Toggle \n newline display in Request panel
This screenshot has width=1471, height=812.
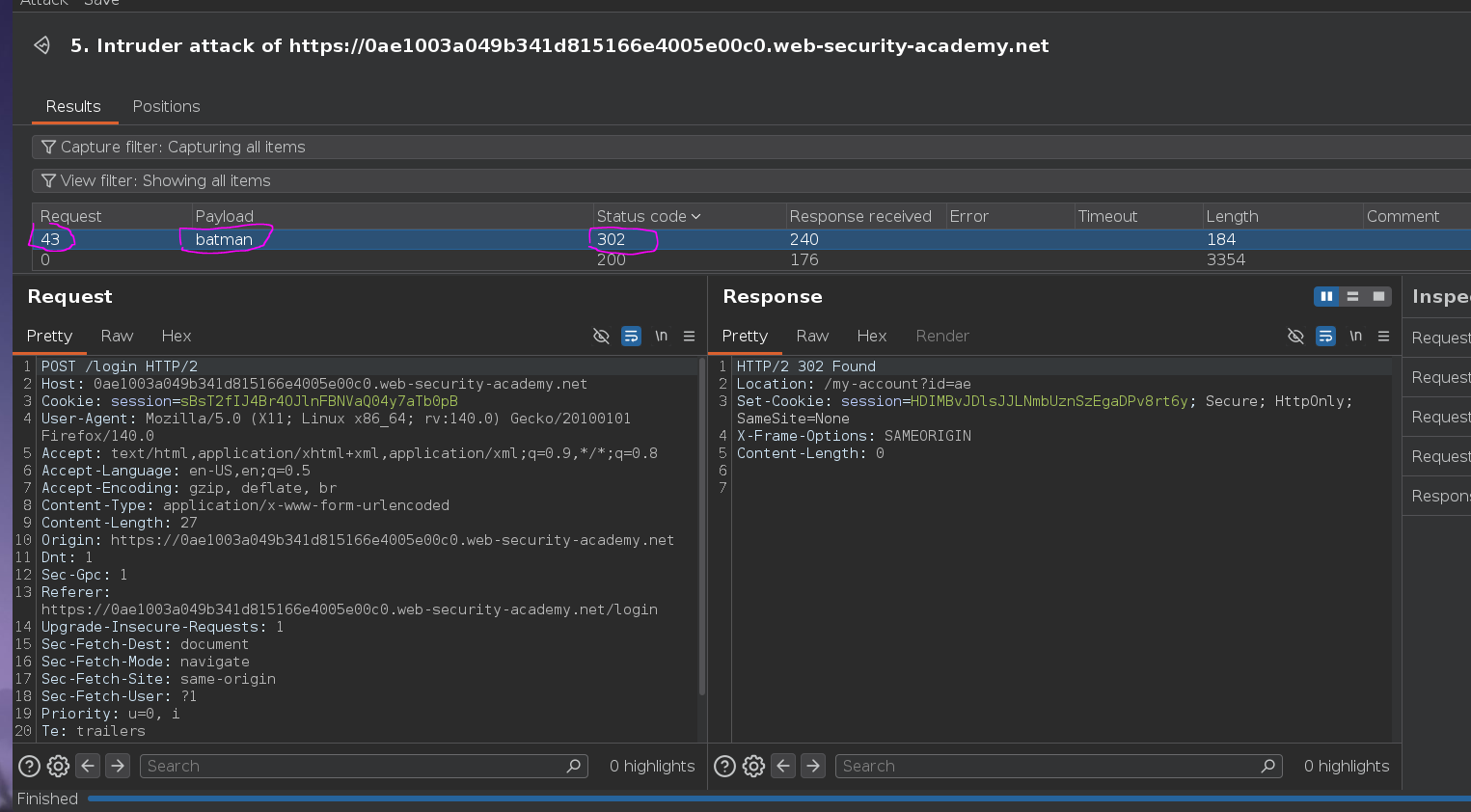661,336
